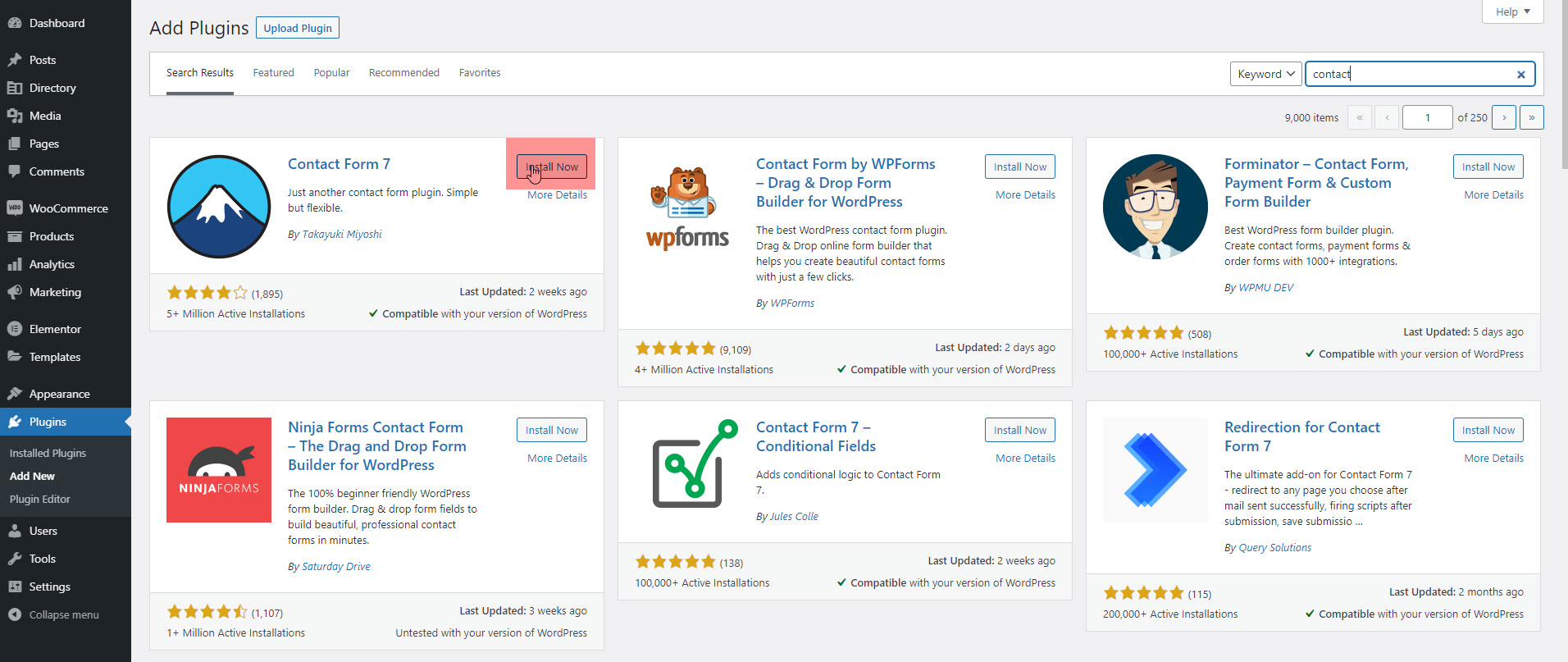
Task: Install the Forminator plugin
Action: pyautogui.click(x=1488, y=167)
